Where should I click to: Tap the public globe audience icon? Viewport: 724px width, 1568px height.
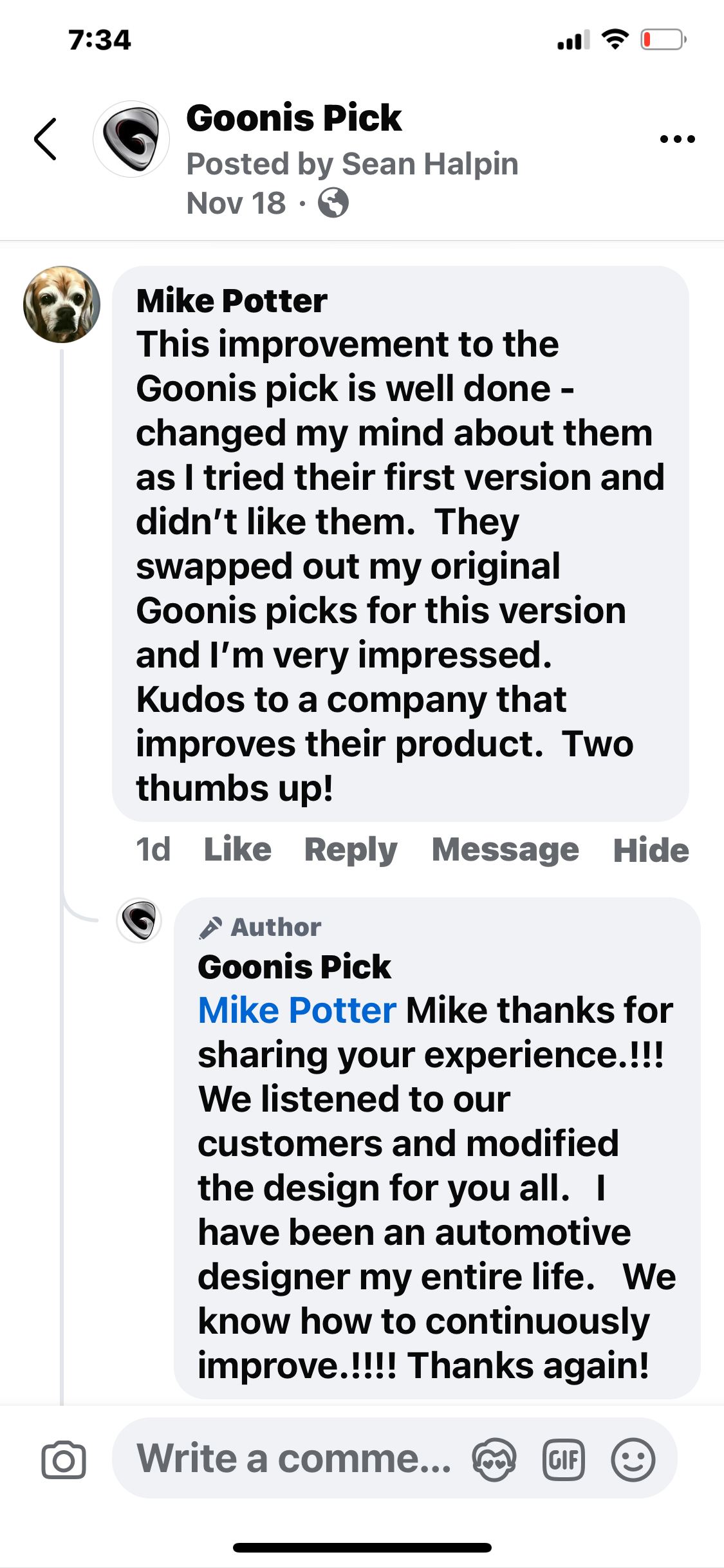pos(333,203)
